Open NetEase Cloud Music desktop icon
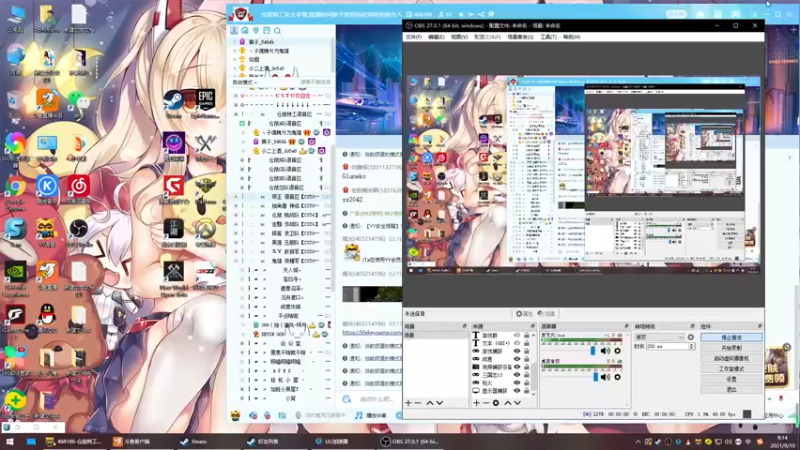The width and height of the screenshot is (800, 450). (x=79, y=190)
